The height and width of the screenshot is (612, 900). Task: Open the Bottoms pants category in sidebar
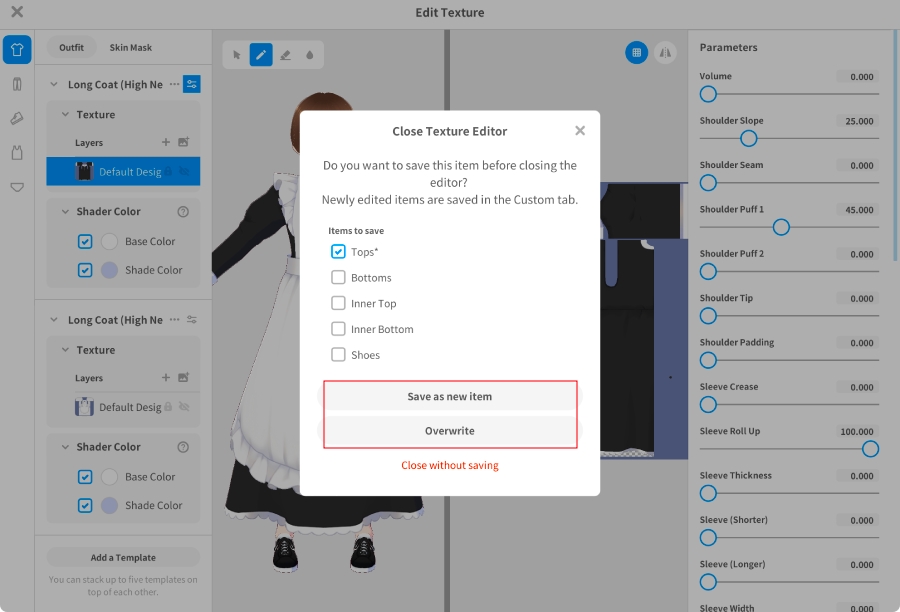[17, 84]
